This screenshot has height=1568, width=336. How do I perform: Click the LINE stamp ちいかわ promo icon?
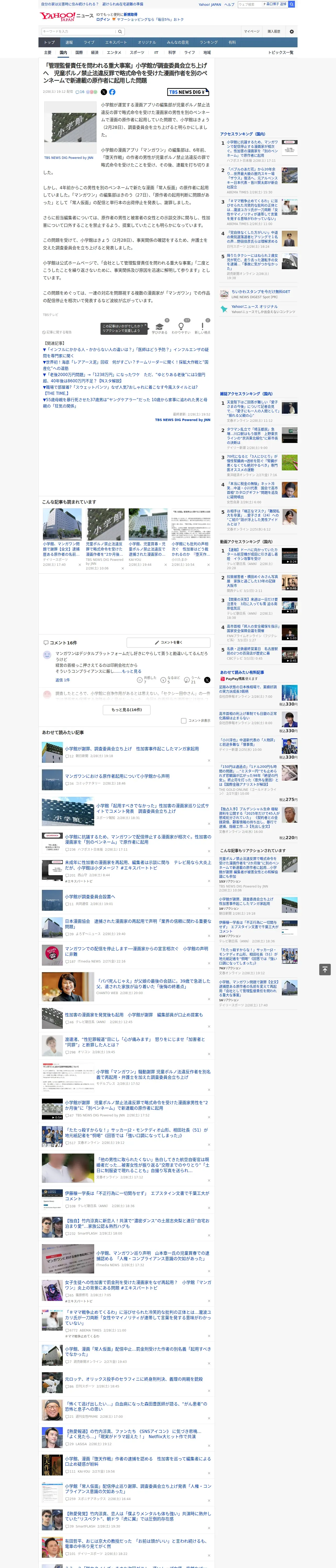click(x=225, y=294)
